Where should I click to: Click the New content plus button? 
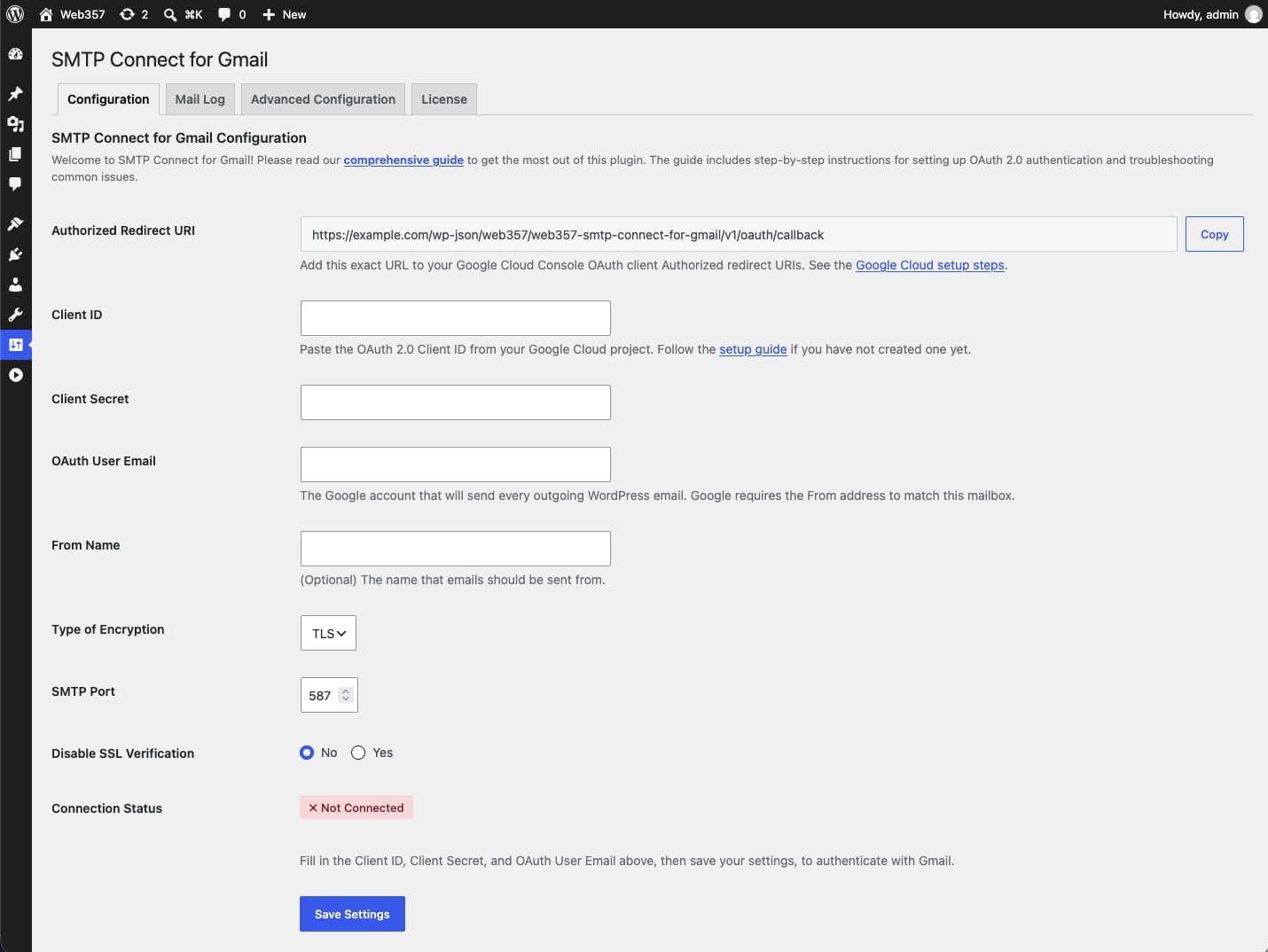pos(284,14)
